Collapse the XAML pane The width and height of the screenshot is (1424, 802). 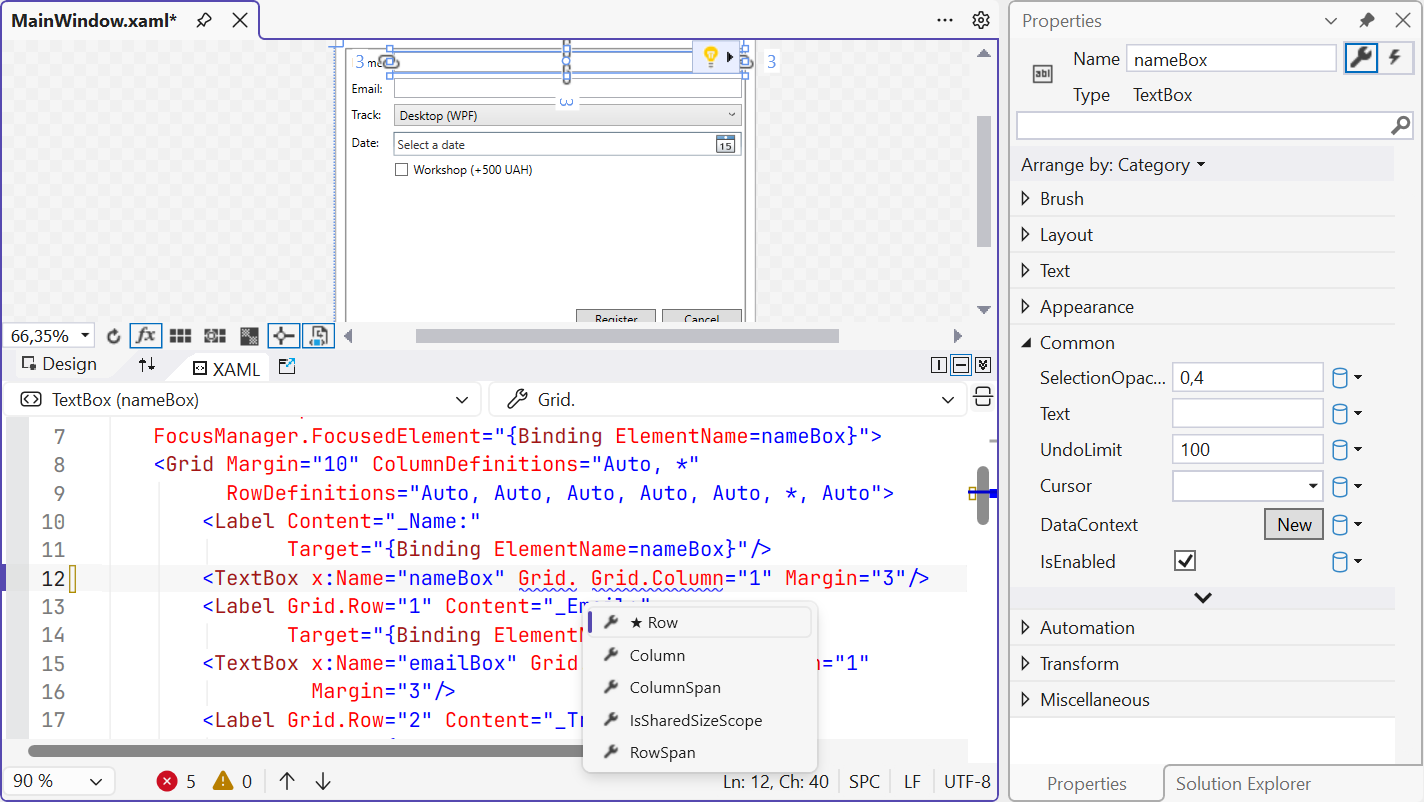(x=982, y=365)
